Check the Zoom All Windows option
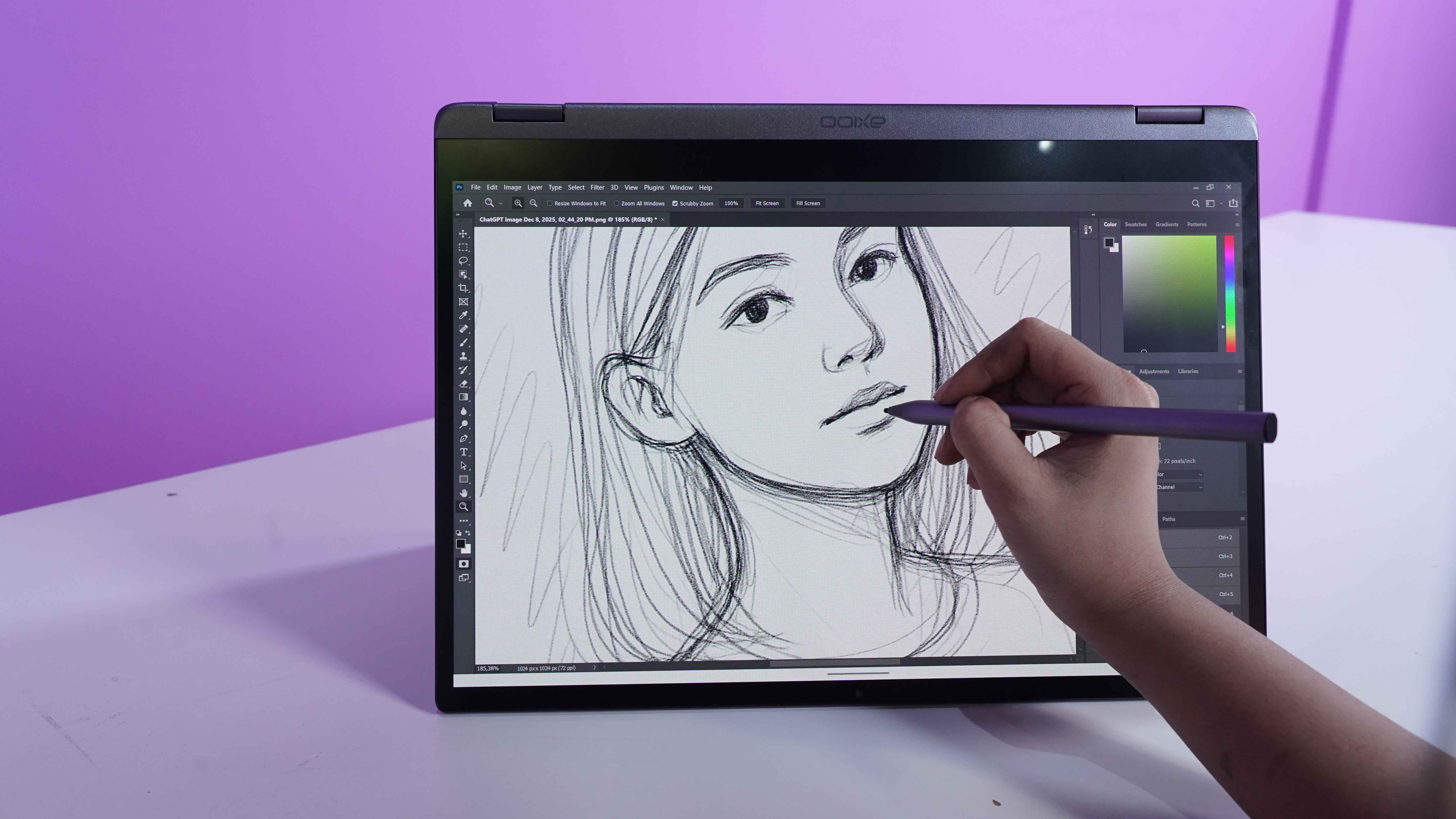The image size is (1456, 819). pos(616,204)
